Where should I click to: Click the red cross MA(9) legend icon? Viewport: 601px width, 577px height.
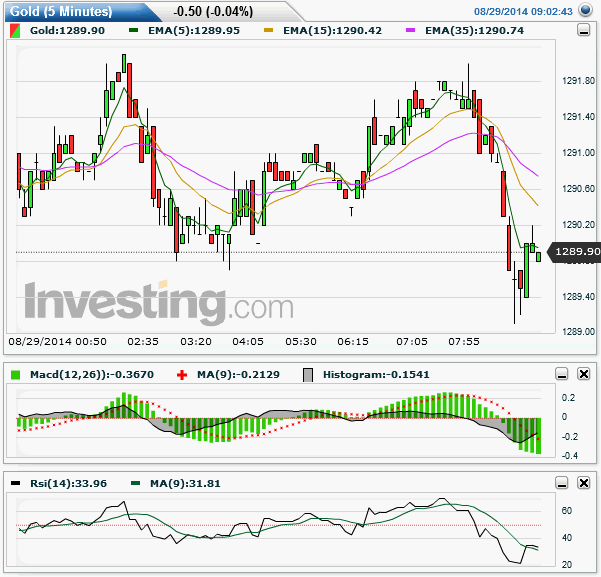(x=182, y=375)
